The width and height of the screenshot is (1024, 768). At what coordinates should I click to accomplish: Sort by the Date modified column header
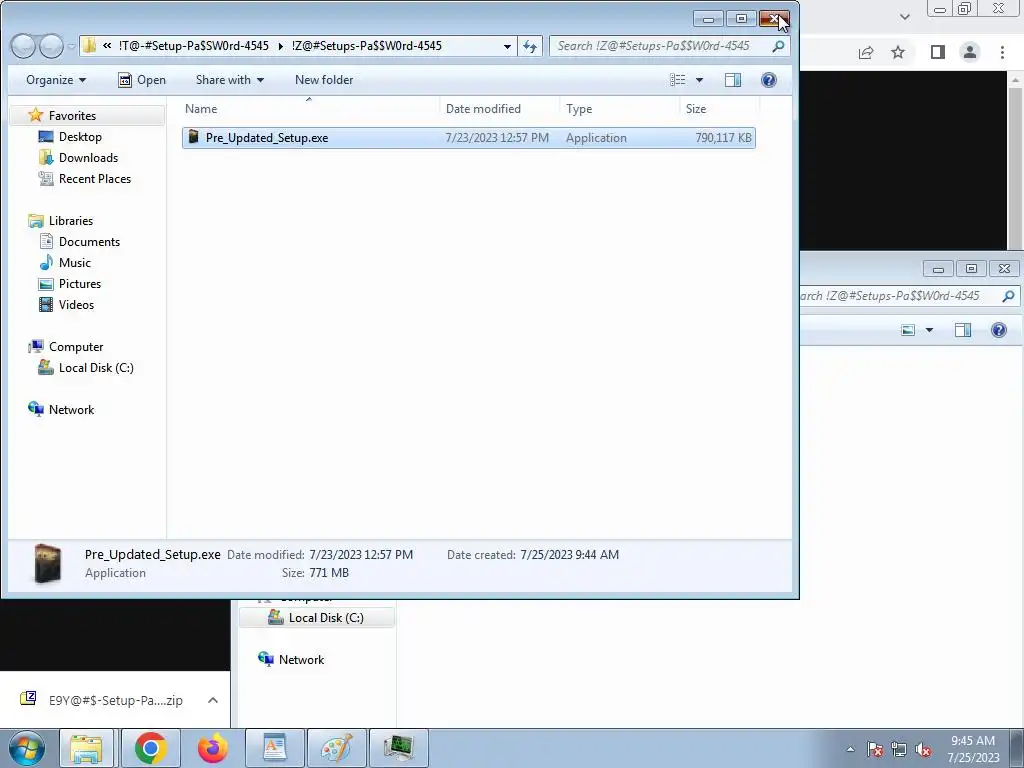point(500,108)
